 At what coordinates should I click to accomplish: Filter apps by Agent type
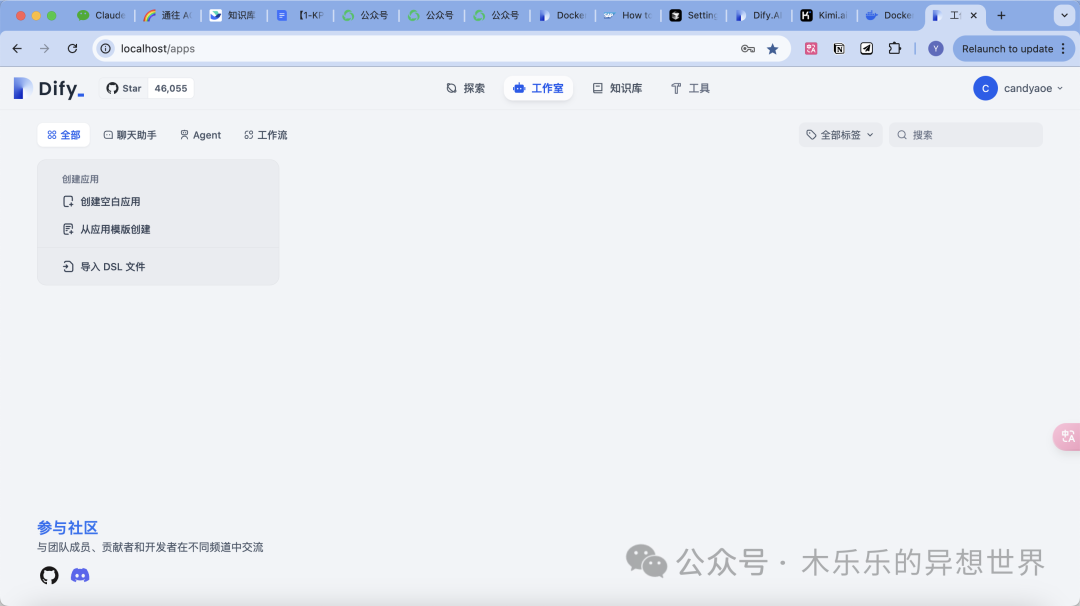(200, 135)
